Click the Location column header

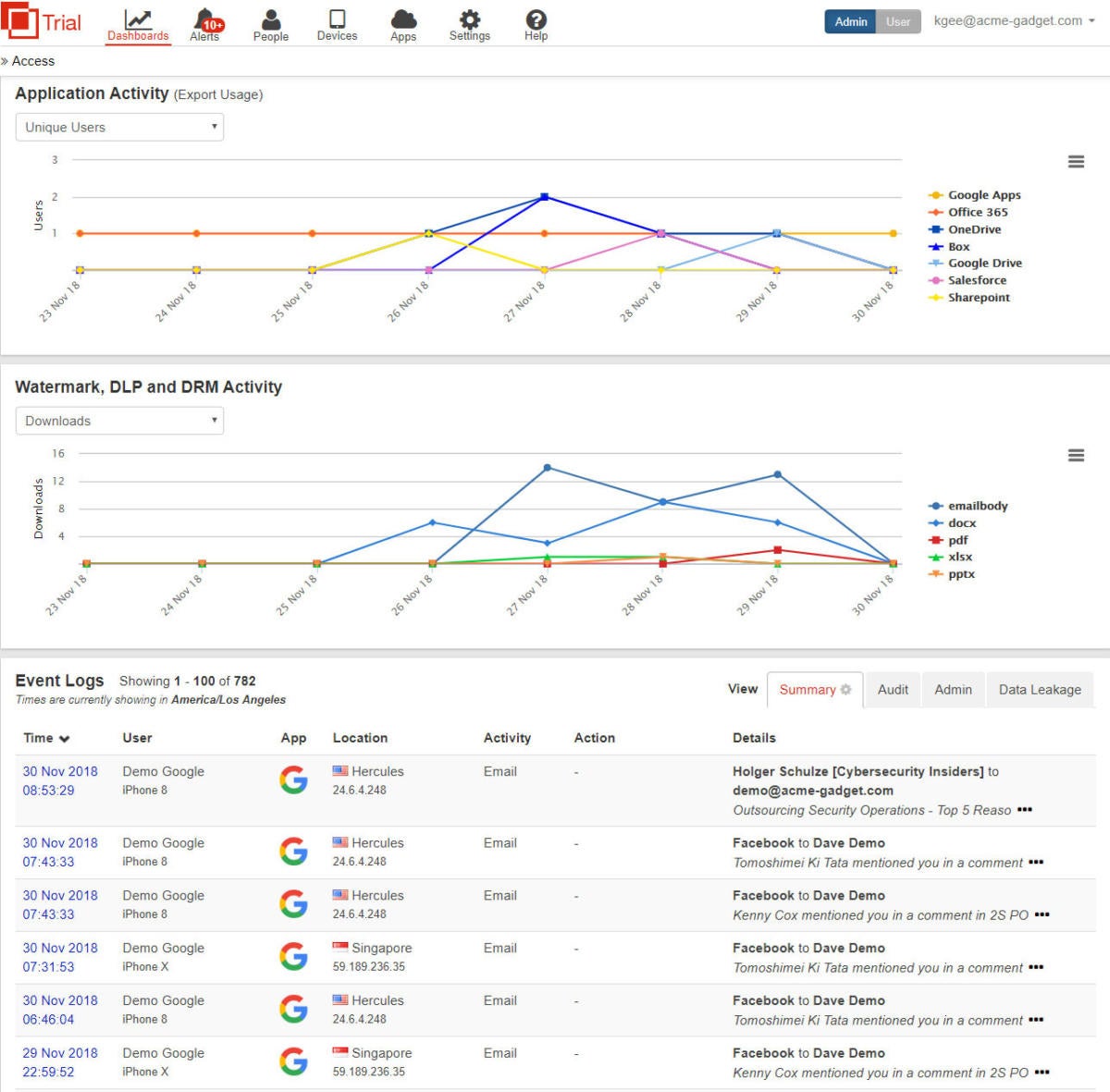(360, 738)
